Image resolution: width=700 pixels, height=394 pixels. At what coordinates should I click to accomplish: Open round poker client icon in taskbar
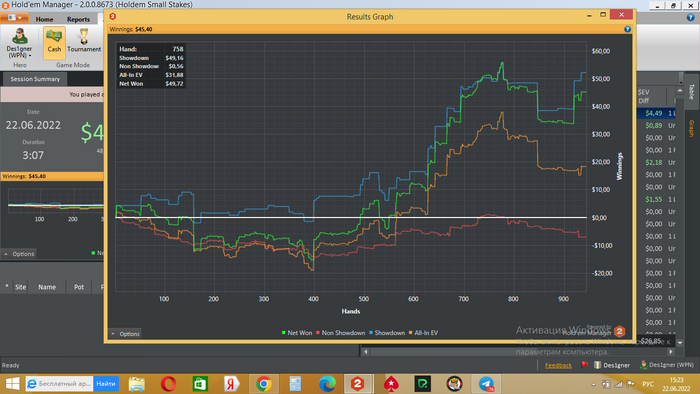coord(454,384)
